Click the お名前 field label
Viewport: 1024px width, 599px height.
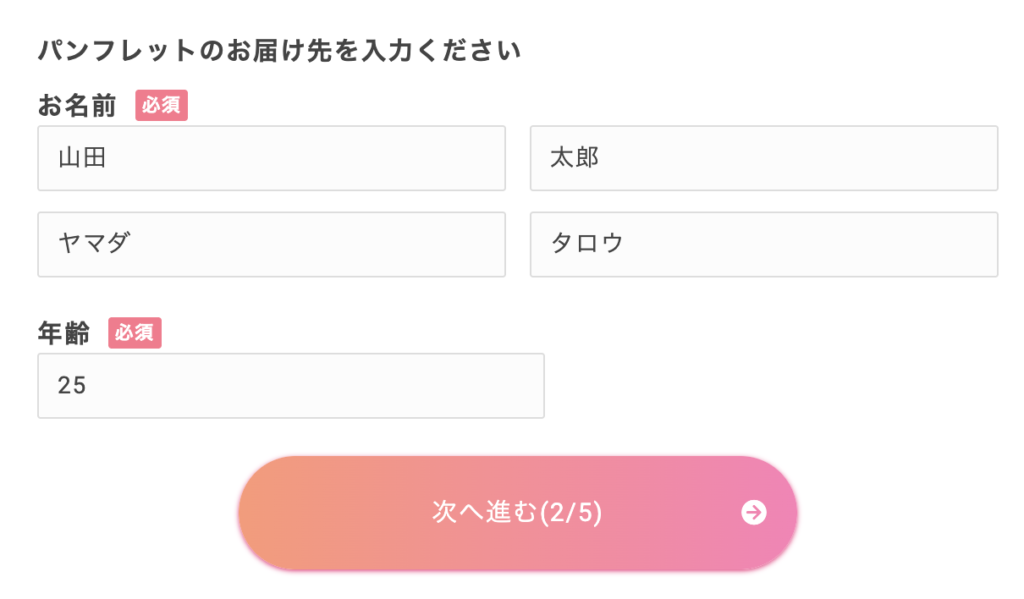(78, 105)
